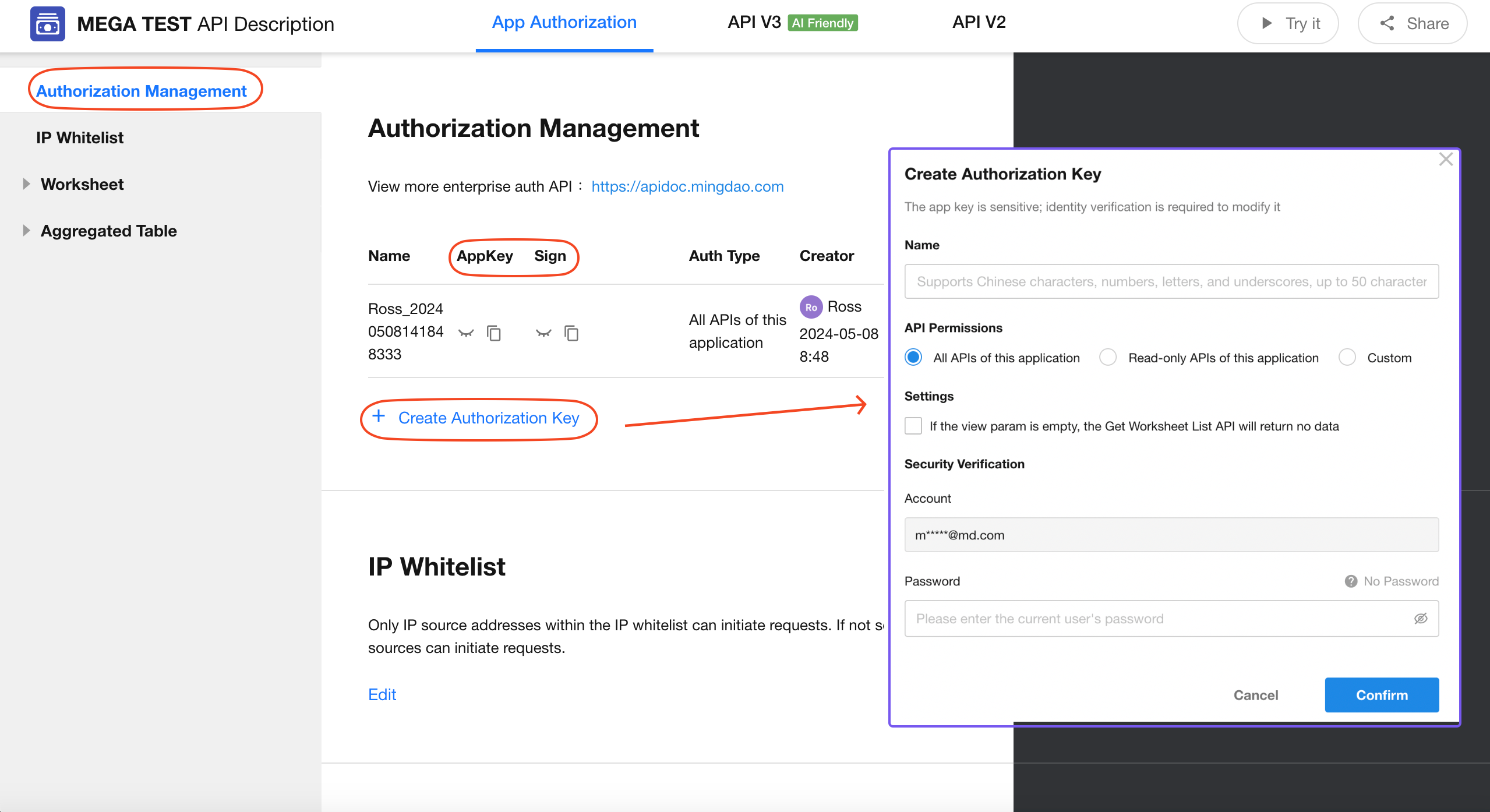
Task: Reveal the hidden AppKey with eye icon
Action: tap(466, 333)
